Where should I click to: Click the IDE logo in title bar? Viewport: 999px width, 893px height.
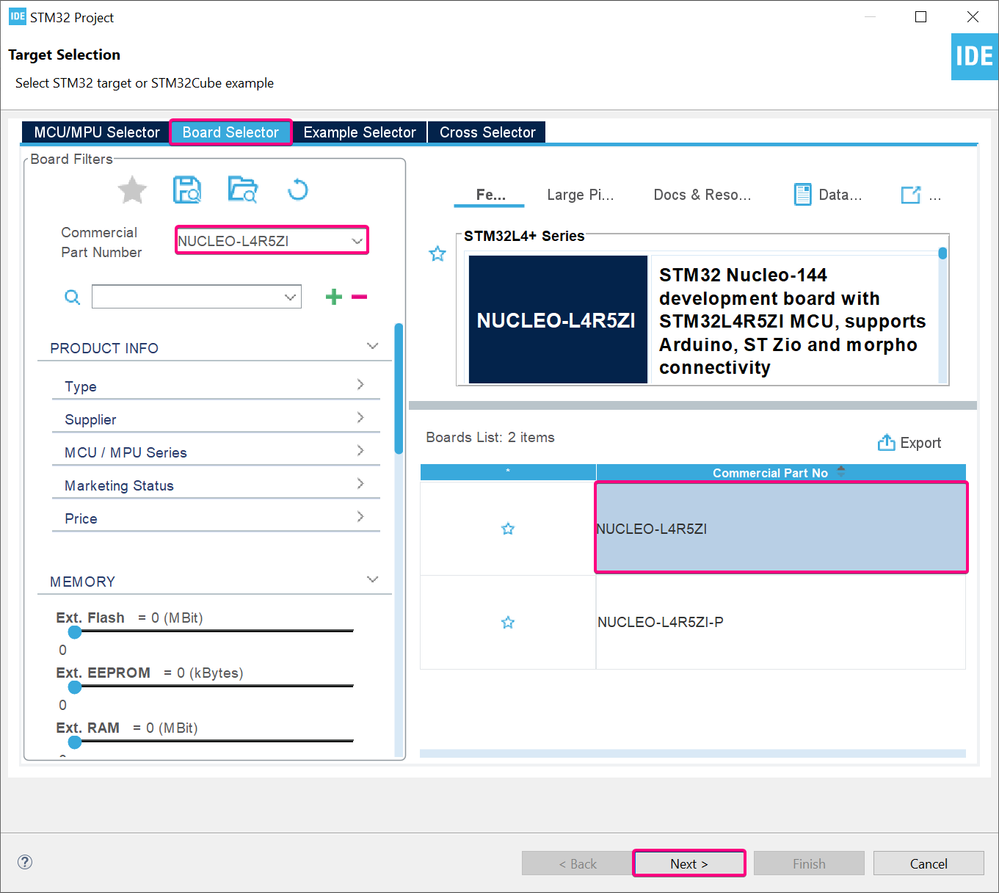tap(17, 17)
